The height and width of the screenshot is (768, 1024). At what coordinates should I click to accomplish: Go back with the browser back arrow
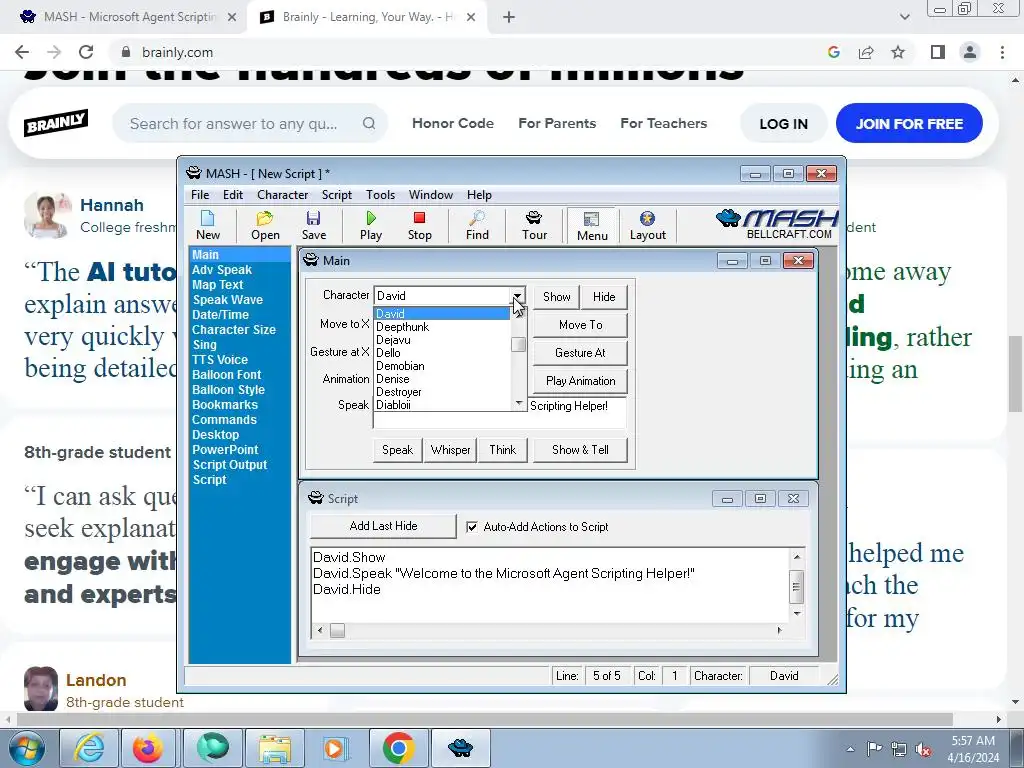coord(22,52)
